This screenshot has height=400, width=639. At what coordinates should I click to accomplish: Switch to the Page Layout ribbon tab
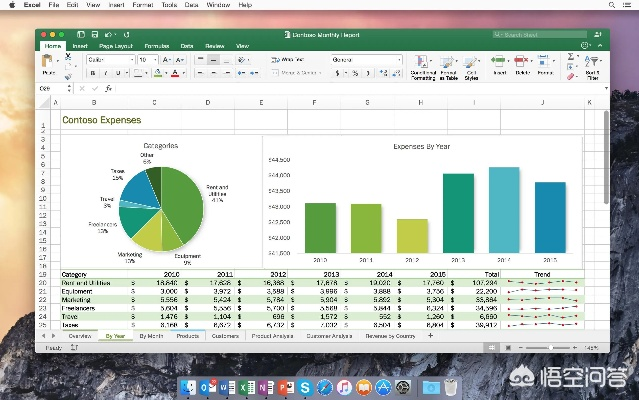coord(114,46)
